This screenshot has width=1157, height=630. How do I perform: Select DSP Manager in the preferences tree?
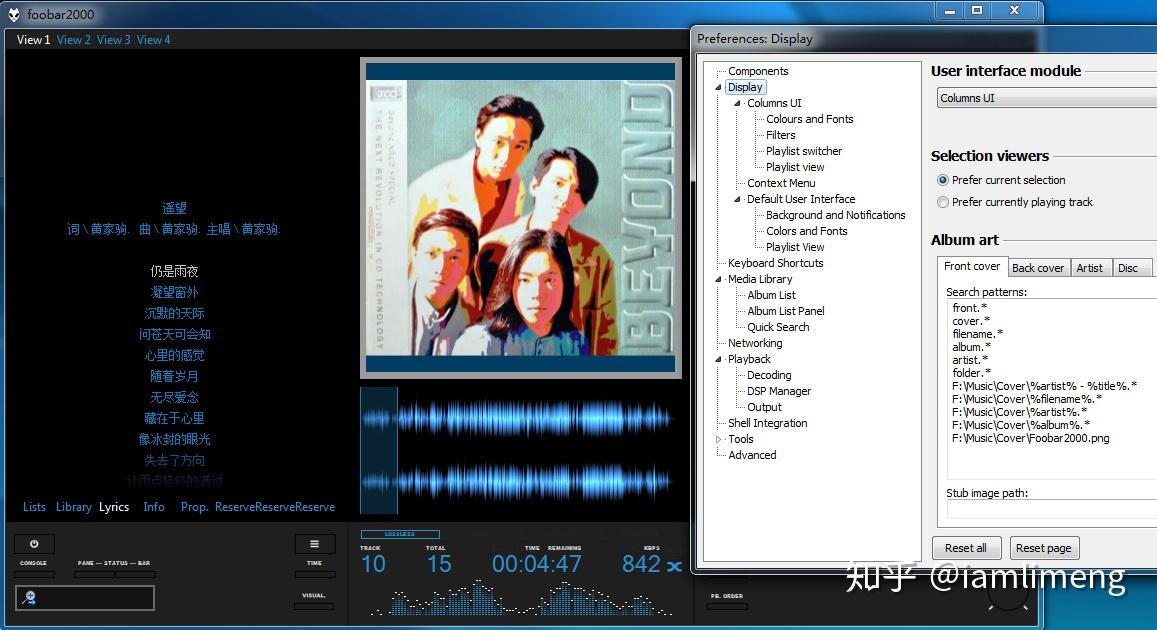tap(778, 391)
